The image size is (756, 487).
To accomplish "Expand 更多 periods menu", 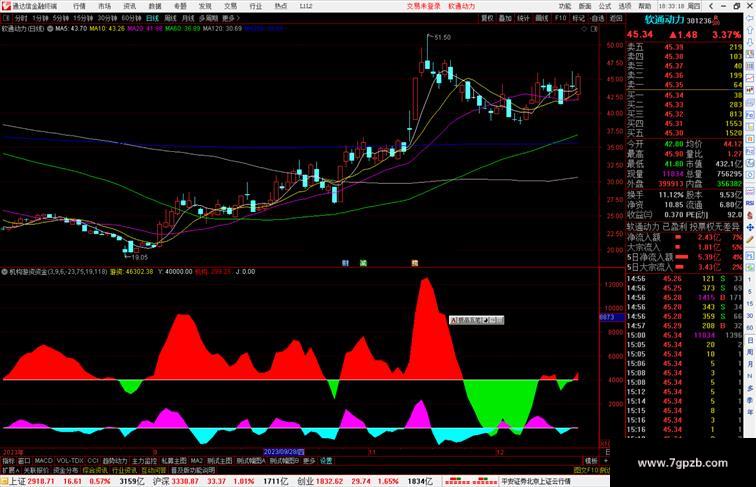I will [230, 18].
